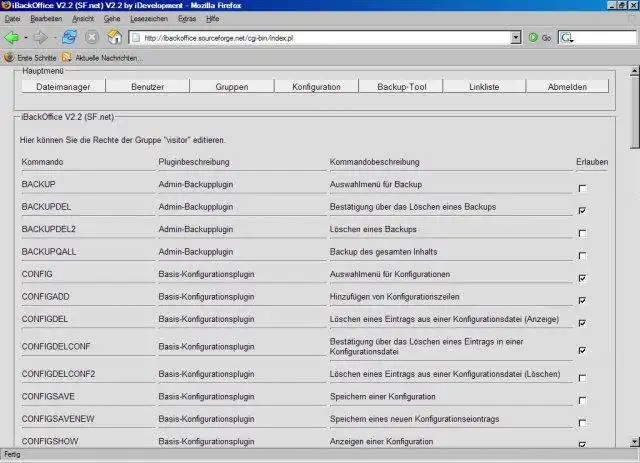Uncheck CONFIGADD permission
Screen dimensions: 640x463
coord(582,301)
